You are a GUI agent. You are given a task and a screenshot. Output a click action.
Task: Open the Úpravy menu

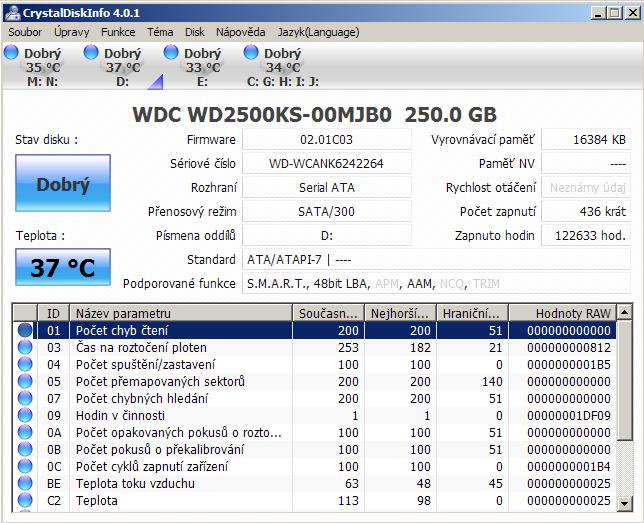[x=71, y=32]
